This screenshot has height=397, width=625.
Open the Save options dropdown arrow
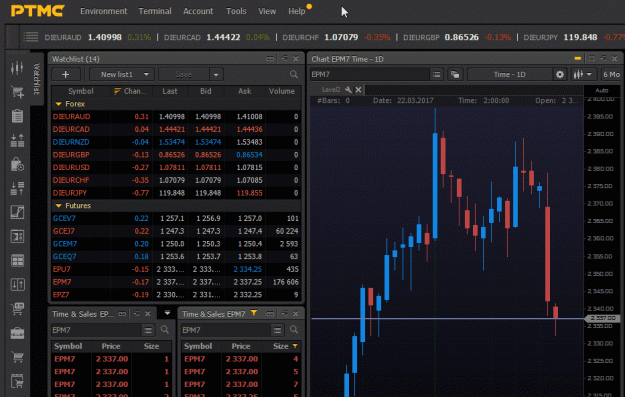click(216, 75)
